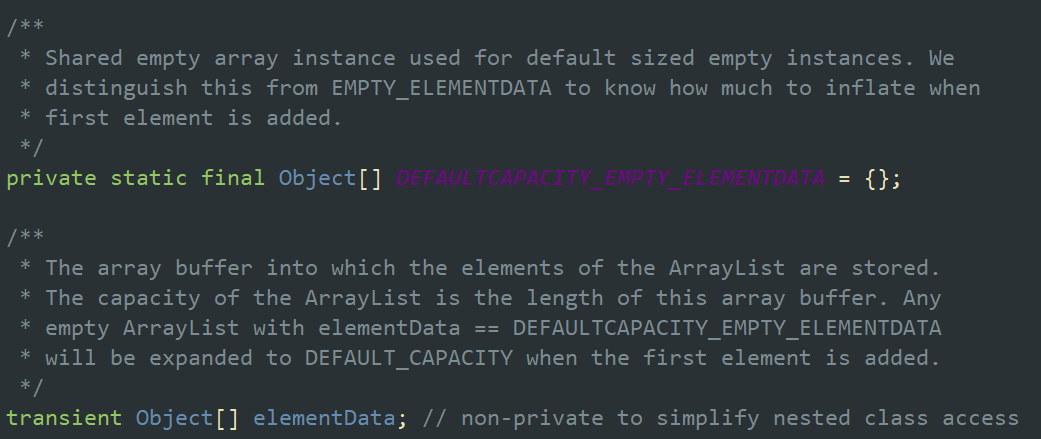Viewport: 1041px width, 439px height.
Task: Click 'DEFAULT_CAPACITY' in the second Javadoc comment
Action: pyautogui.click(x=408, y=357)
